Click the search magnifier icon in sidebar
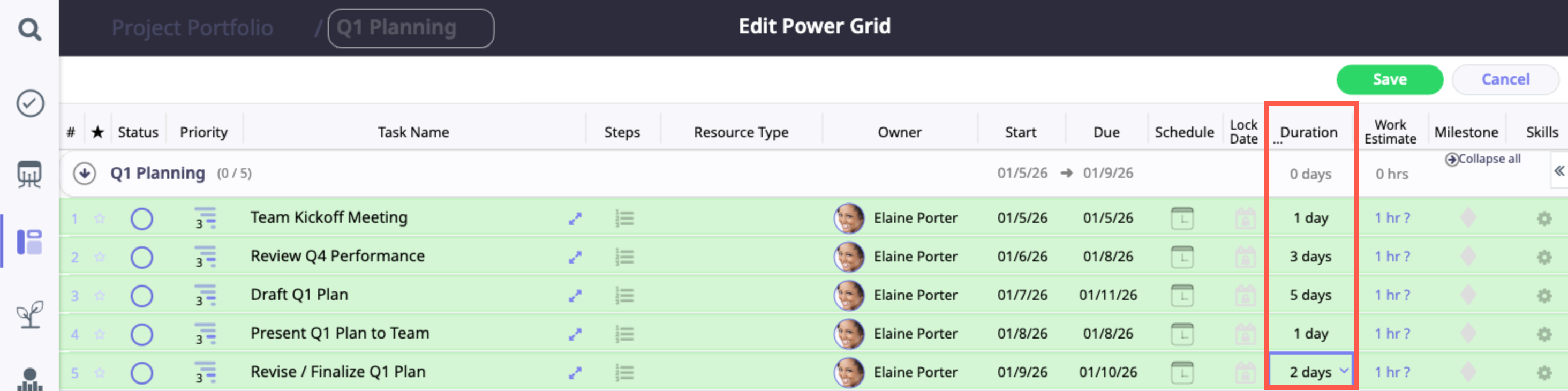This screenshot has height=391, width=1568. pos(29,28)
